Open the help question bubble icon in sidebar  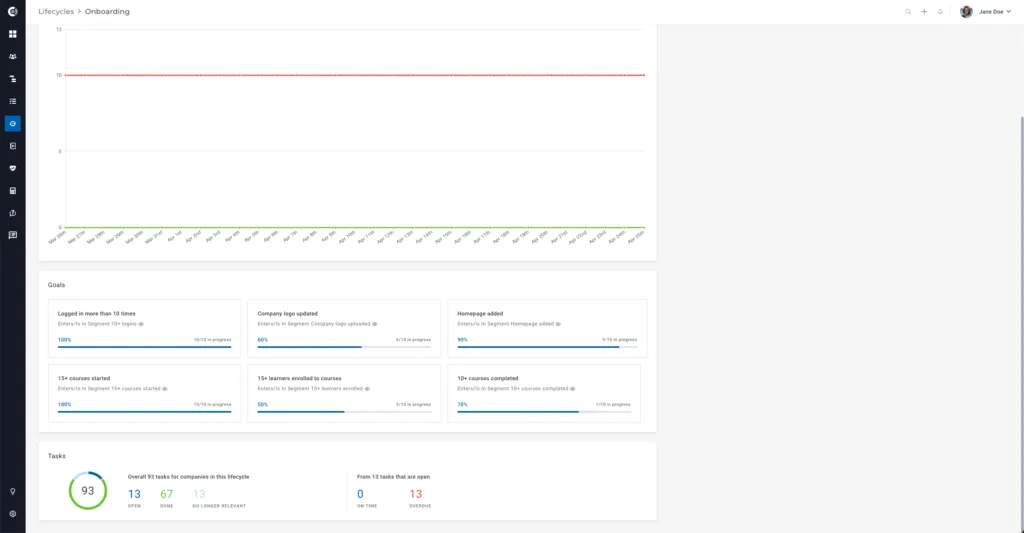12,213
